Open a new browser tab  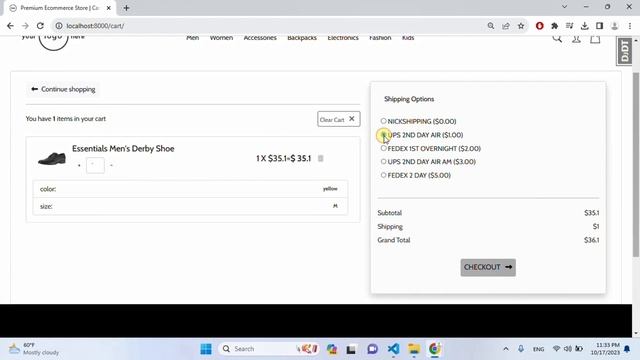[126, 8]
